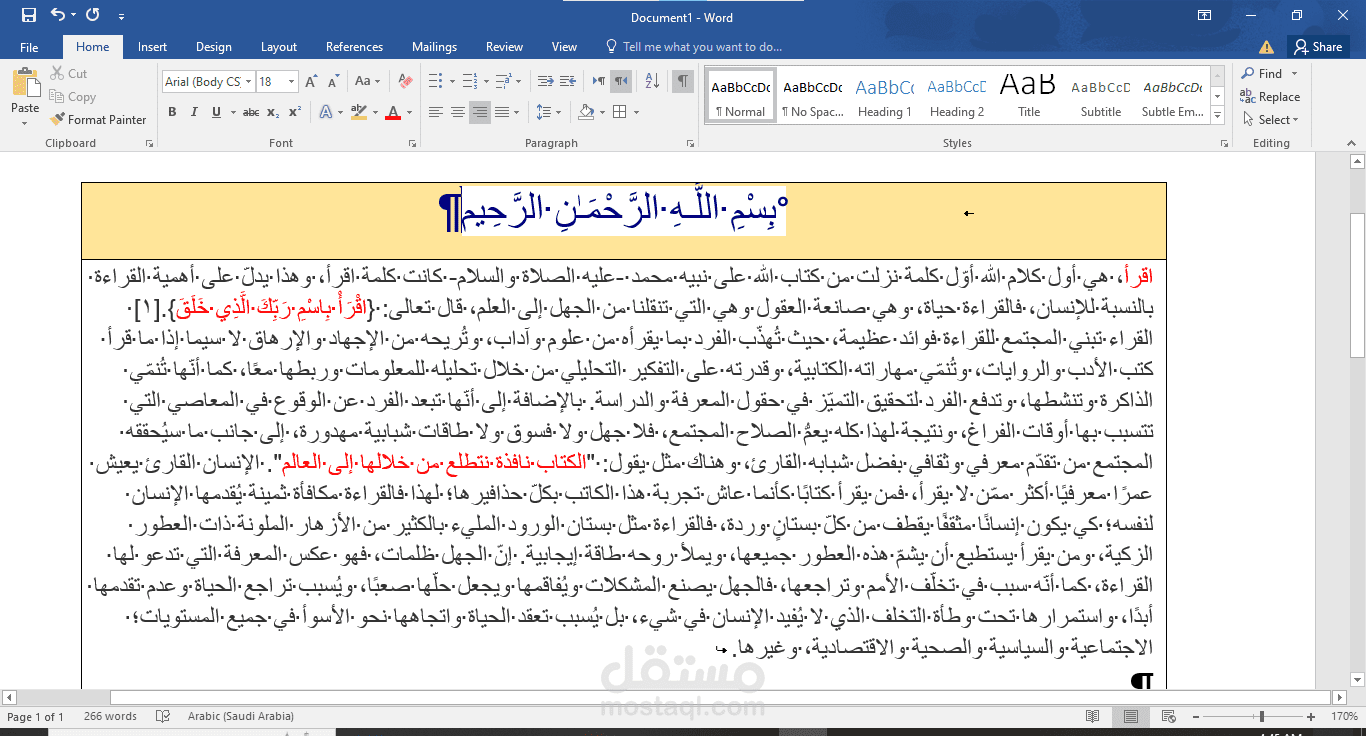Open Paragraph dialog launcher

point(689,144)
